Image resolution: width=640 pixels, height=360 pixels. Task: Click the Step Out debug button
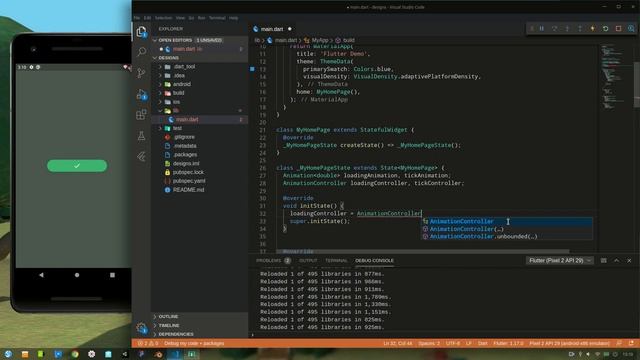click(580, 29)
